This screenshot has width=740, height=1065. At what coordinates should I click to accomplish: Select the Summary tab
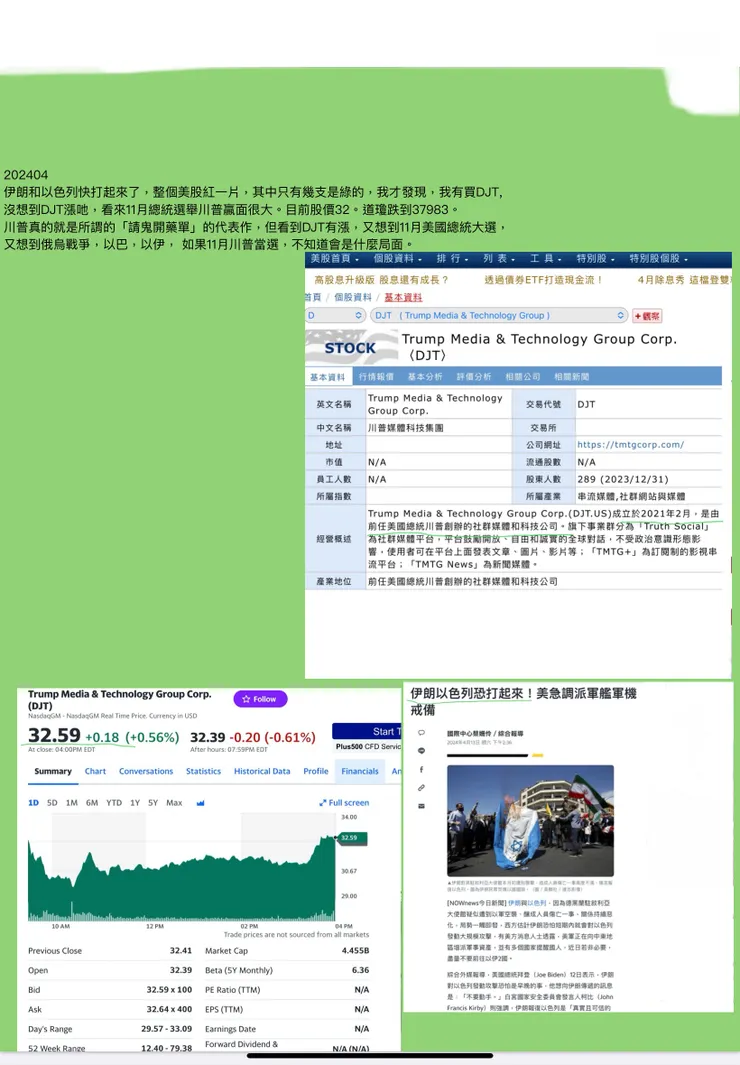click(x=53, y=772)
